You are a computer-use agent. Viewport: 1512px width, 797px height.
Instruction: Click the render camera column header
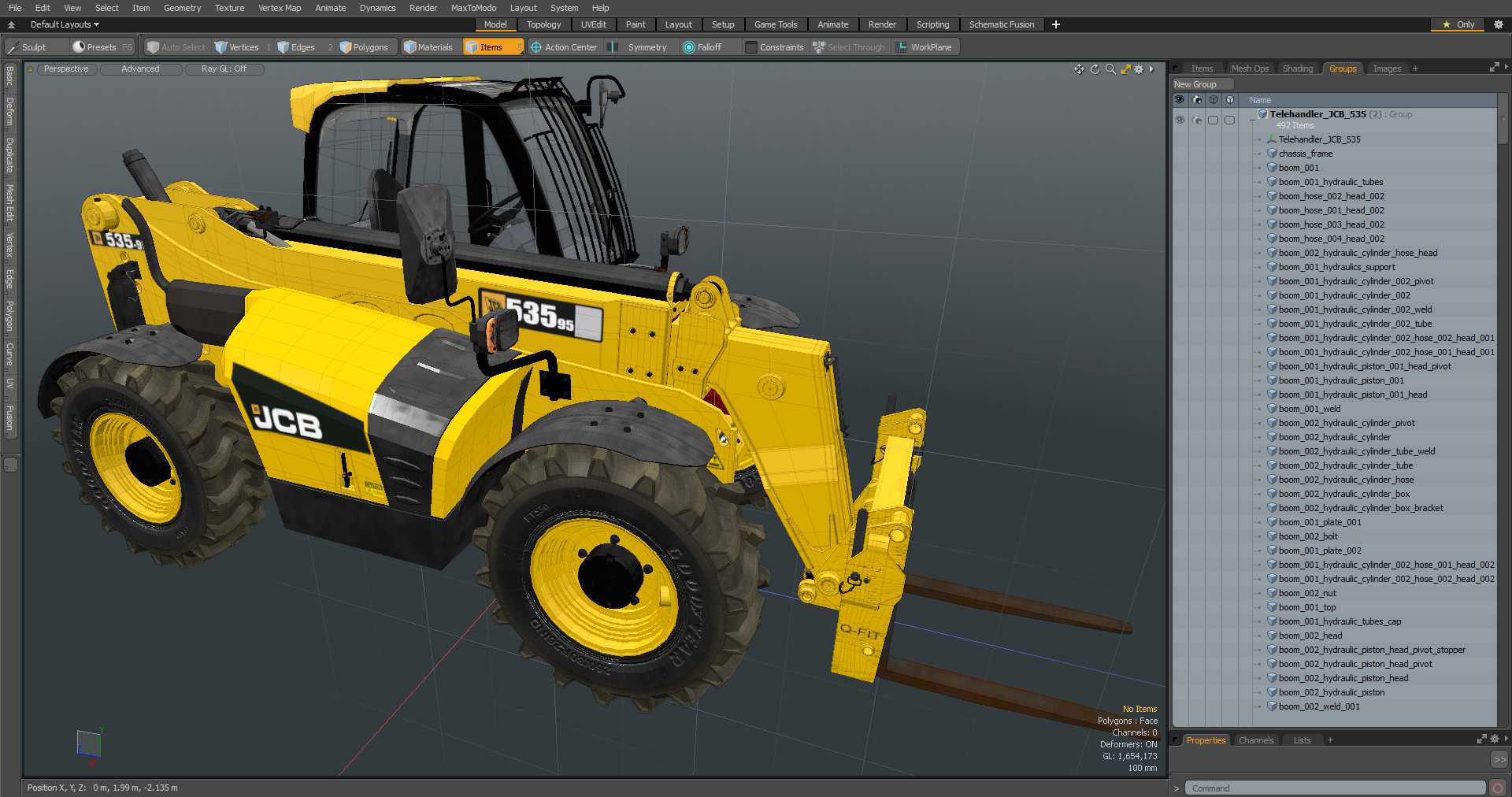click(1197, 100)
